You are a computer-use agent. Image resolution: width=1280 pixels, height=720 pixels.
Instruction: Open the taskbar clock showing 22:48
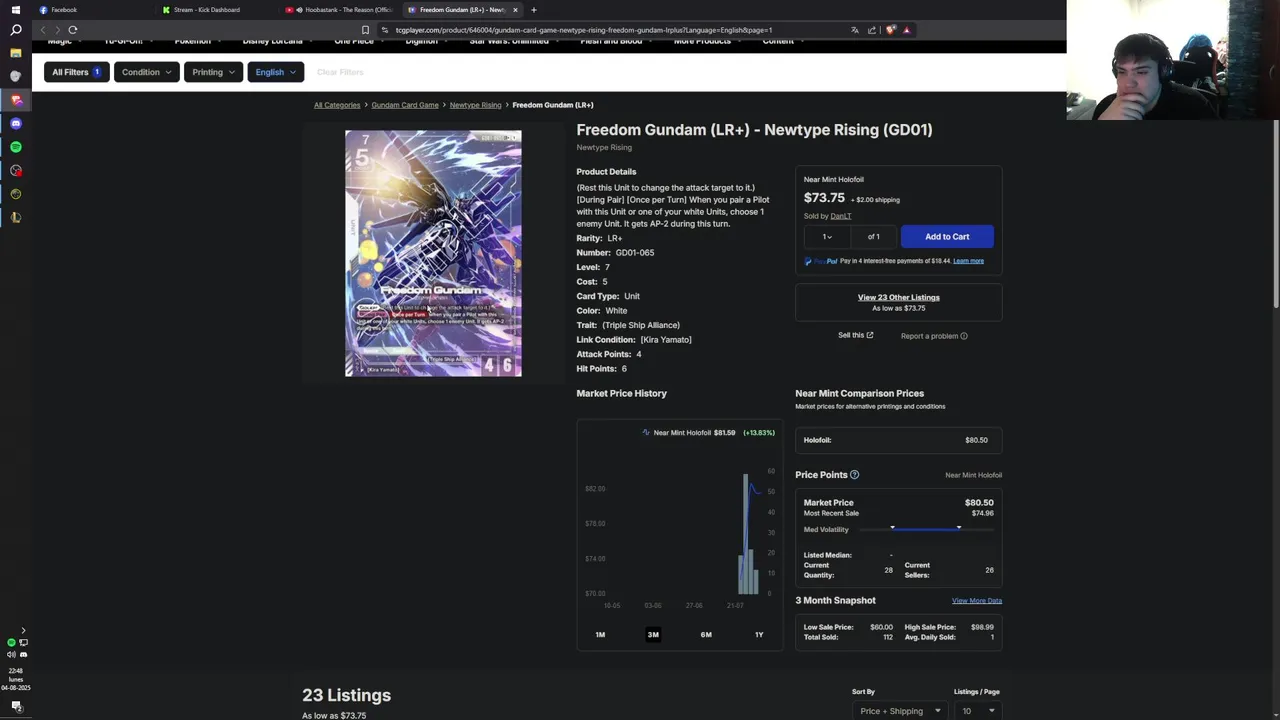(x=15, y=679)
